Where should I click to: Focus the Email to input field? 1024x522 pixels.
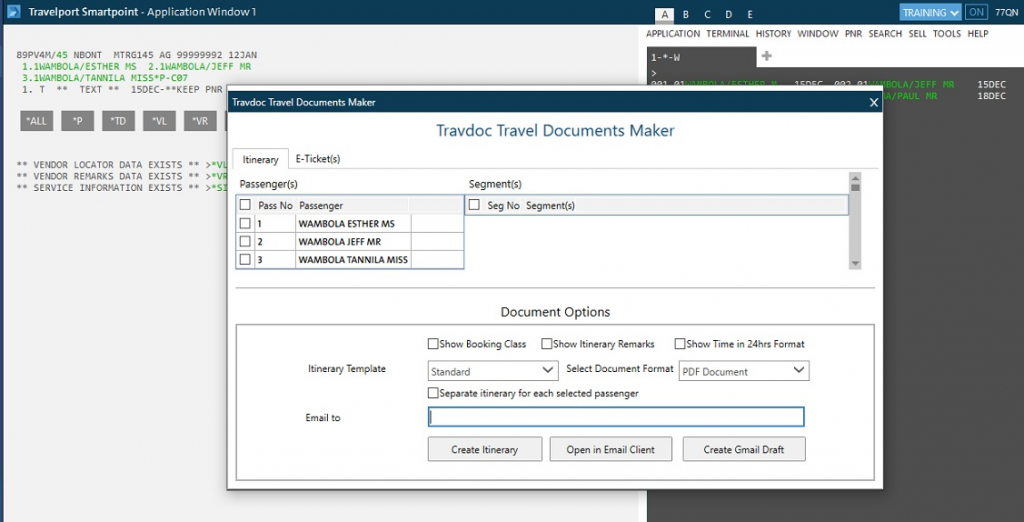(x=616, y=417)
